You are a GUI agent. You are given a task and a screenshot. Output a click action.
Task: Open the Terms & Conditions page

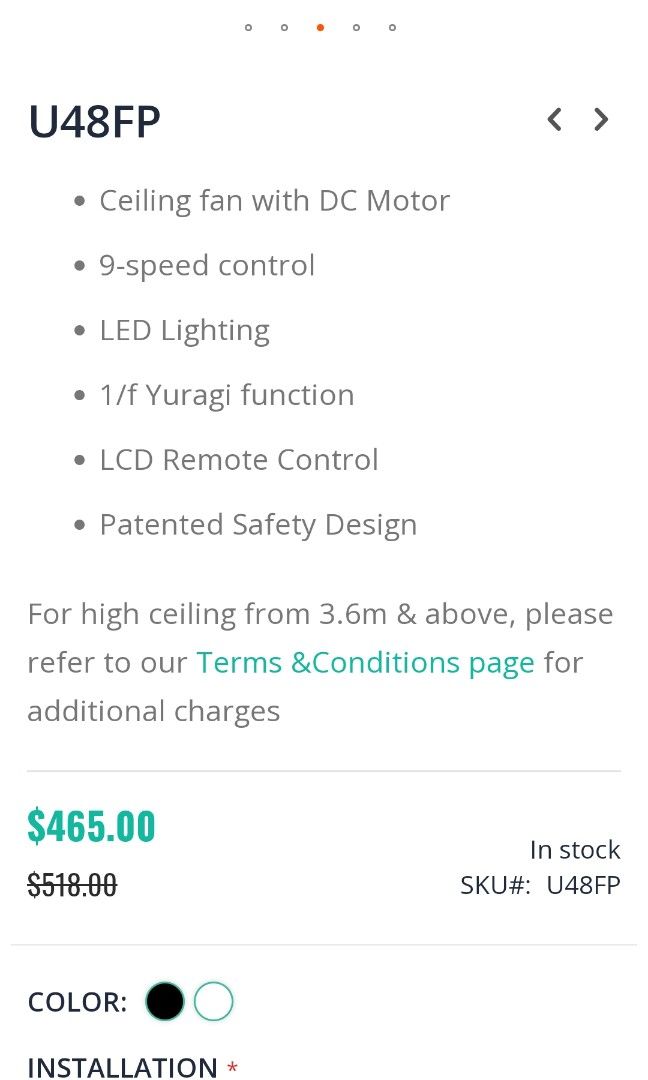364,662
